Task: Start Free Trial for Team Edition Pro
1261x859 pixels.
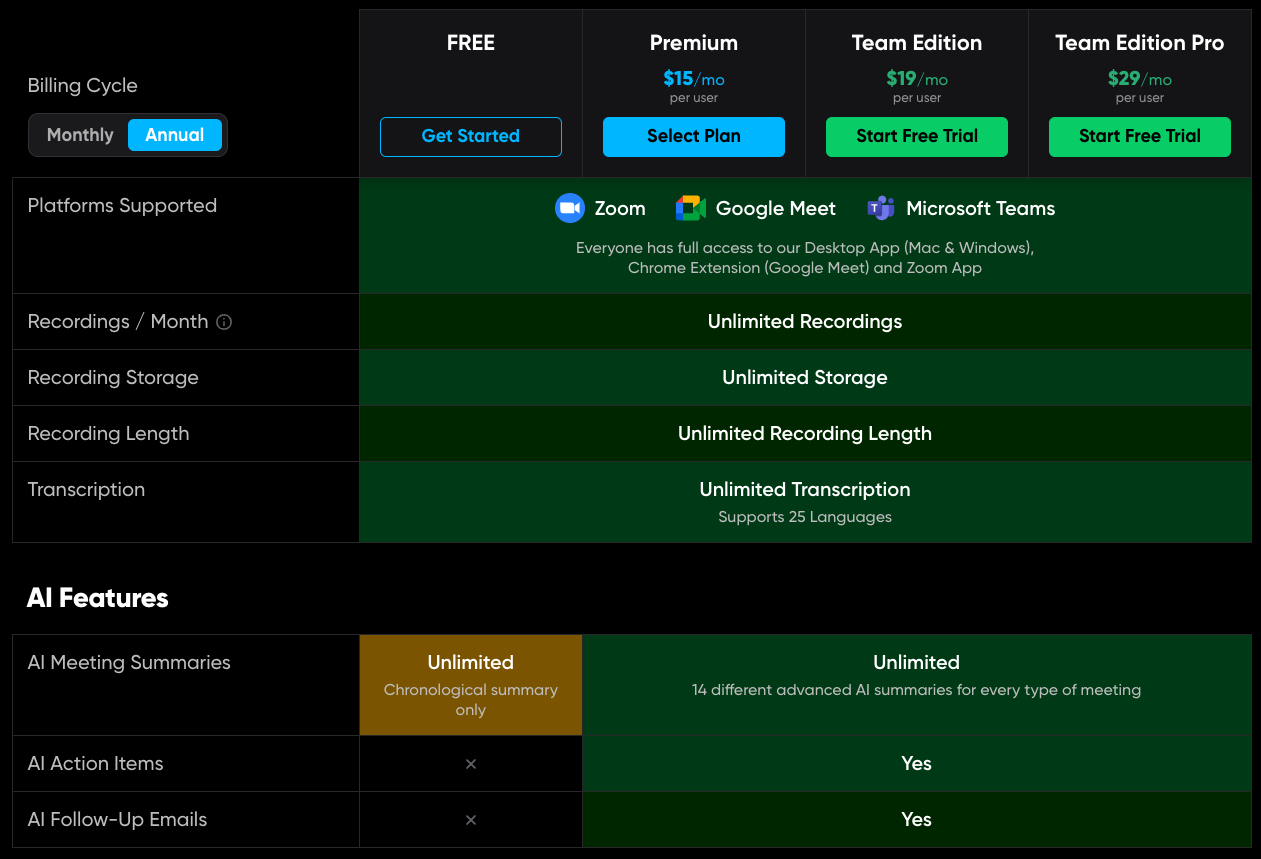Action: click(1139, 137)
